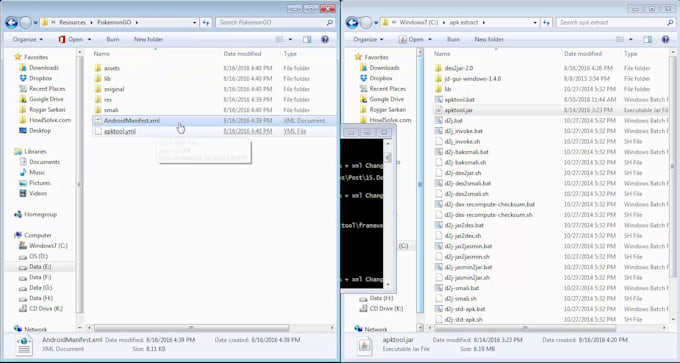680x363 pixels.
Task: Open Organize dropdown in PokemonGO window
Action: pyautogui.click(x=28, y=39)
